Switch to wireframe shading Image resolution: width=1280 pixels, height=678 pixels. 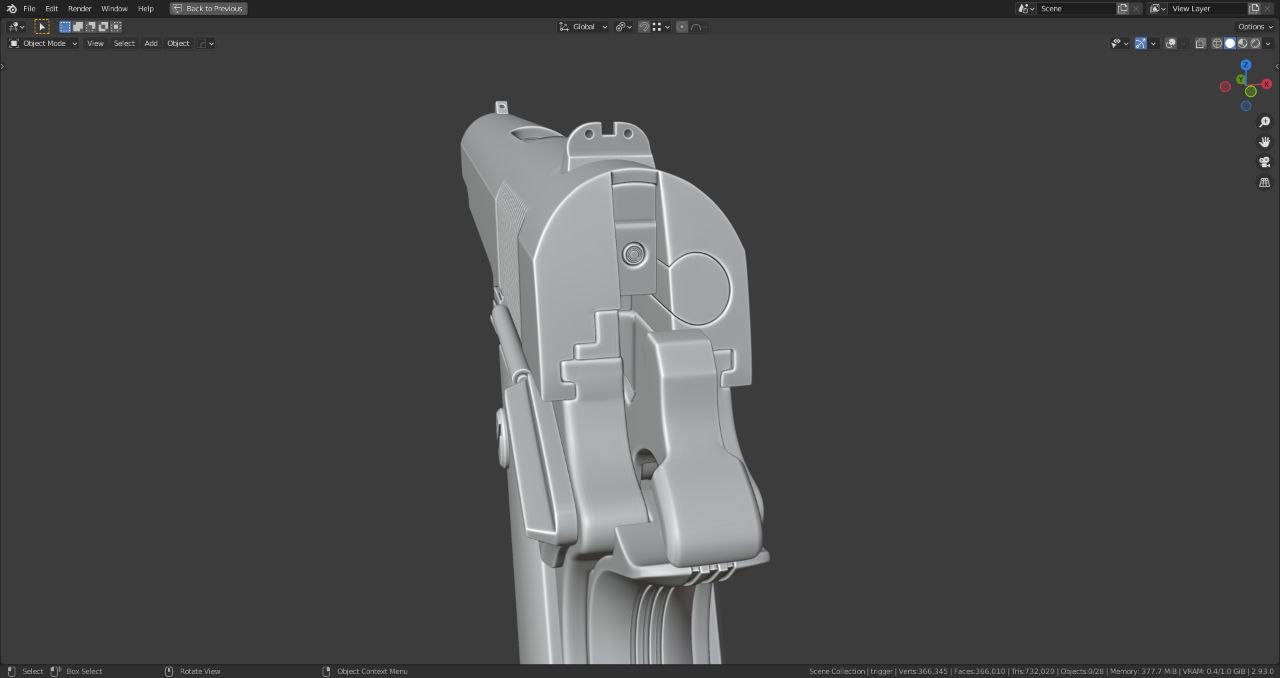1217,43
